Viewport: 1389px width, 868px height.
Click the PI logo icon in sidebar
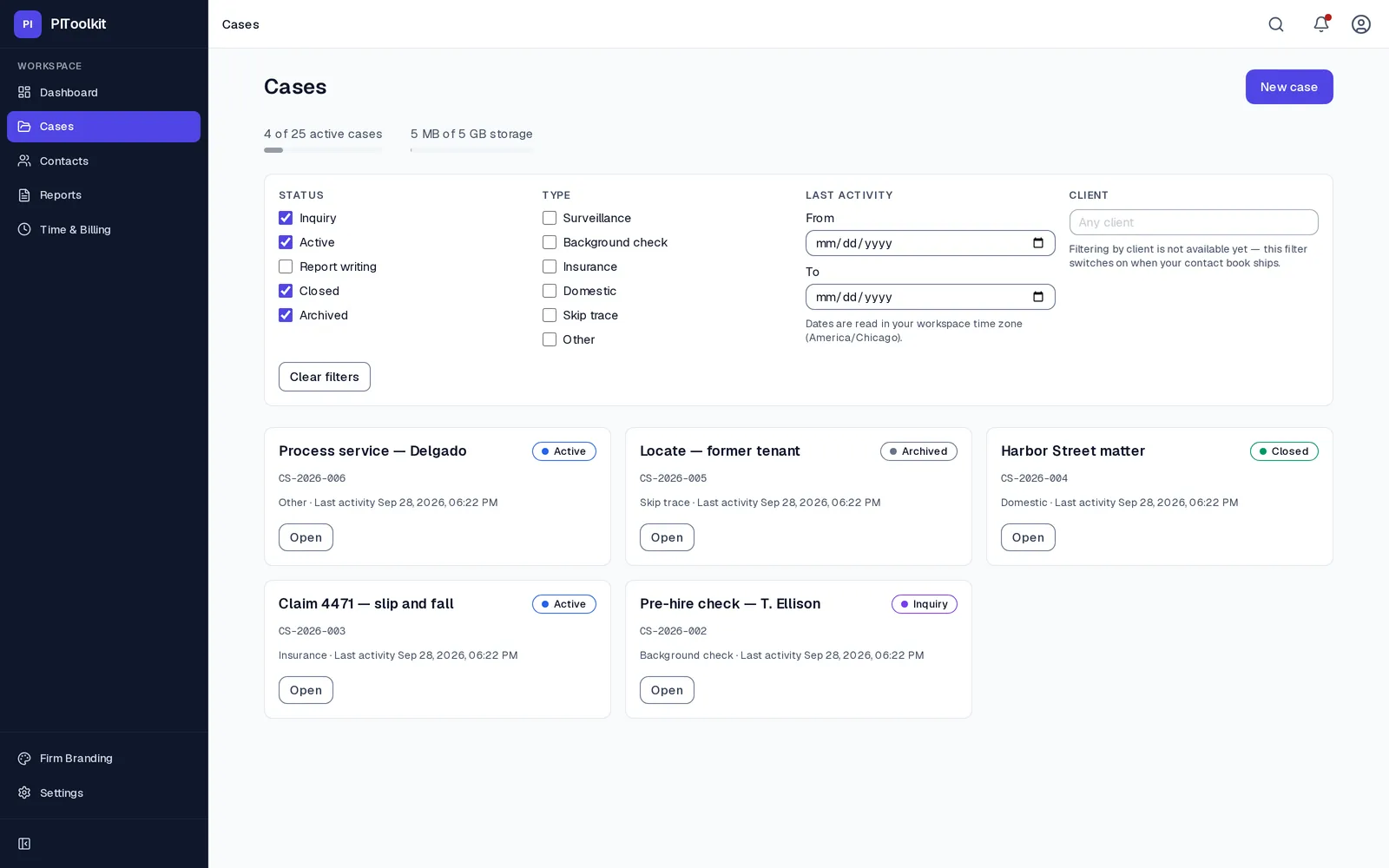pos(28,24)
